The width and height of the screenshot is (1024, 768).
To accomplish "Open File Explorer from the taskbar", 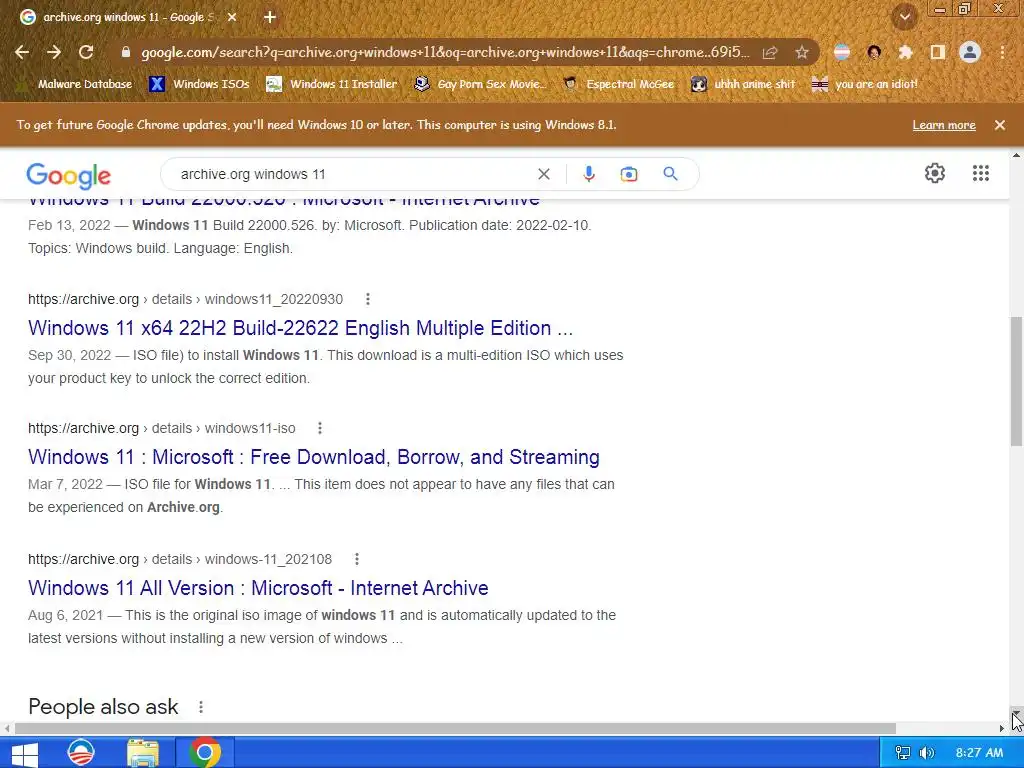I will tap(143, 753).
